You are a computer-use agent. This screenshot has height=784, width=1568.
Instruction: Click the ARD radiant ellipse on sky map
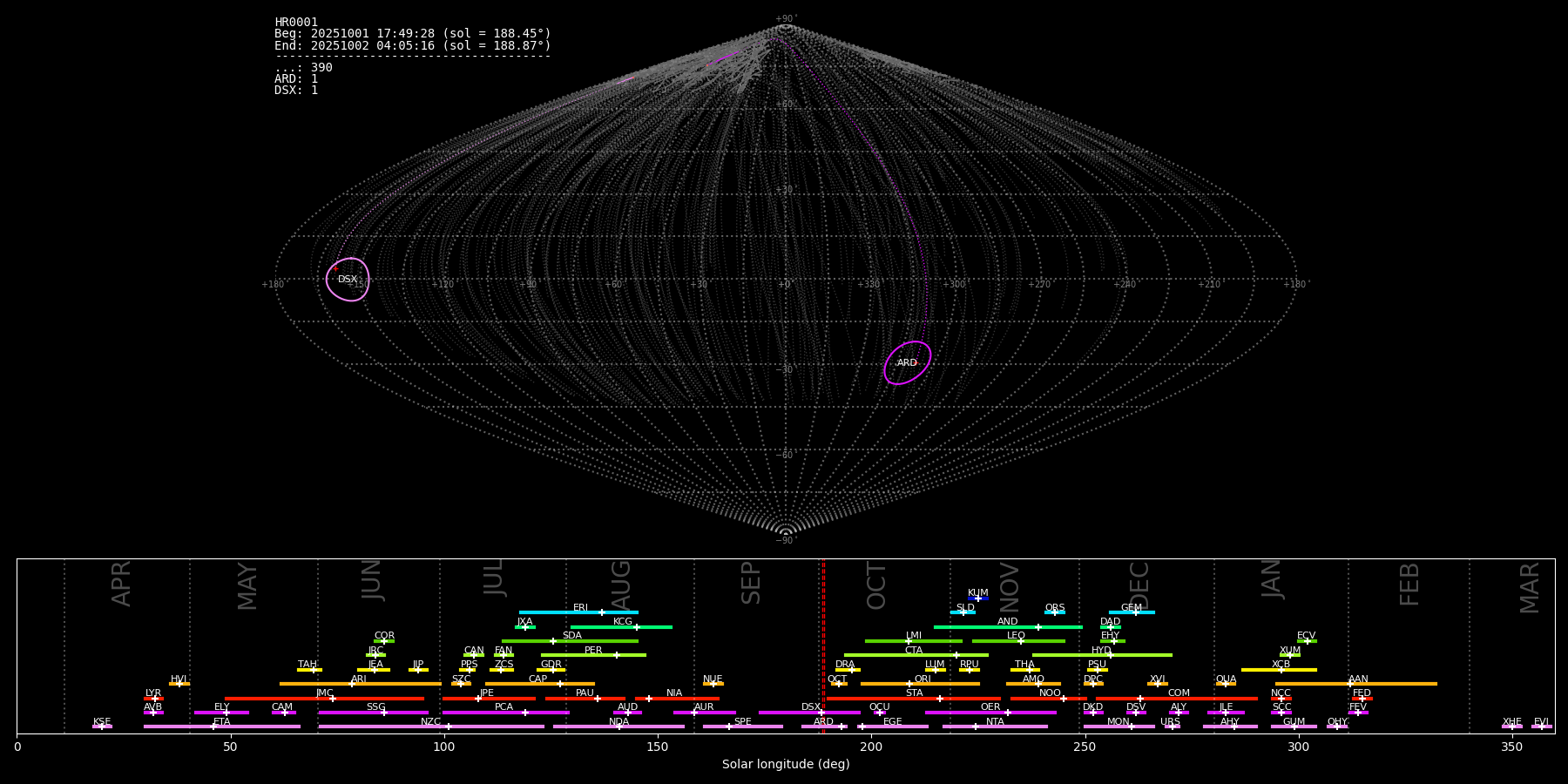907,363
